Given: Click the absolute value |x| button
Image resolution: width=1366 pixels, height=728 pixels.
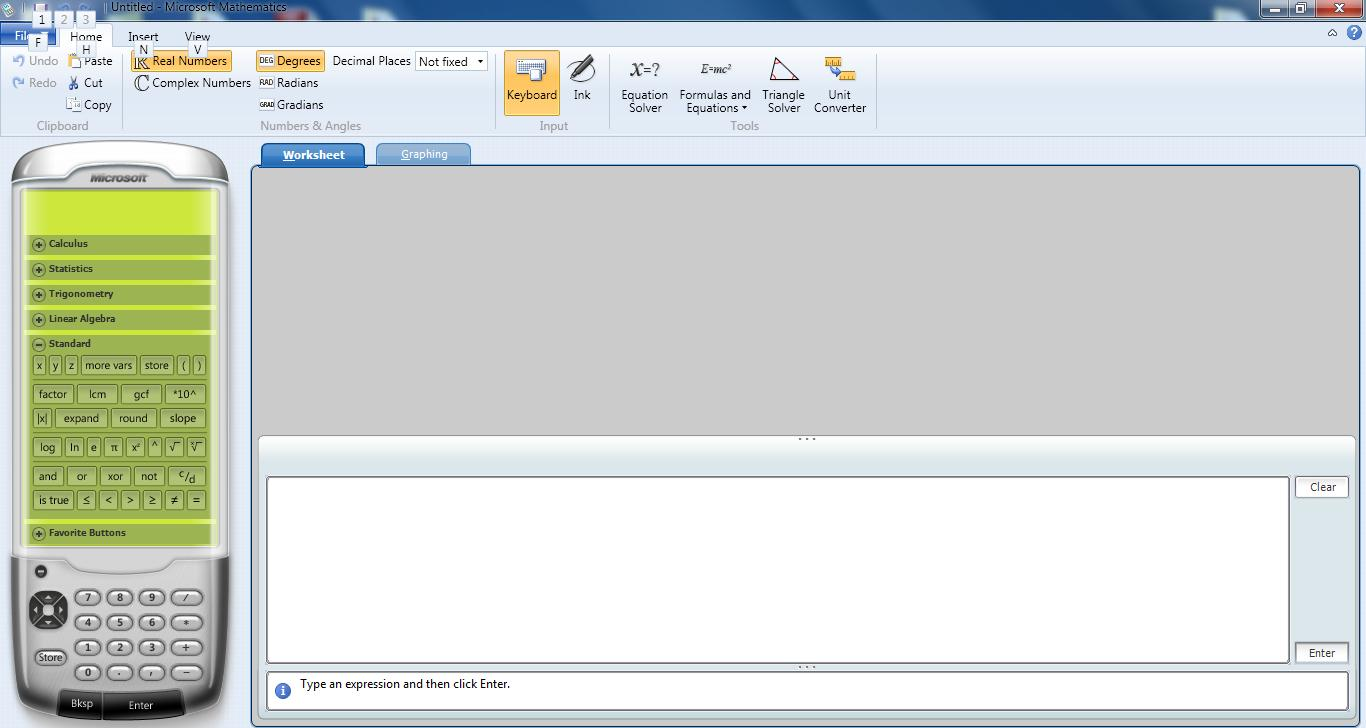Looking at the screenshot, I should [42, 419].
